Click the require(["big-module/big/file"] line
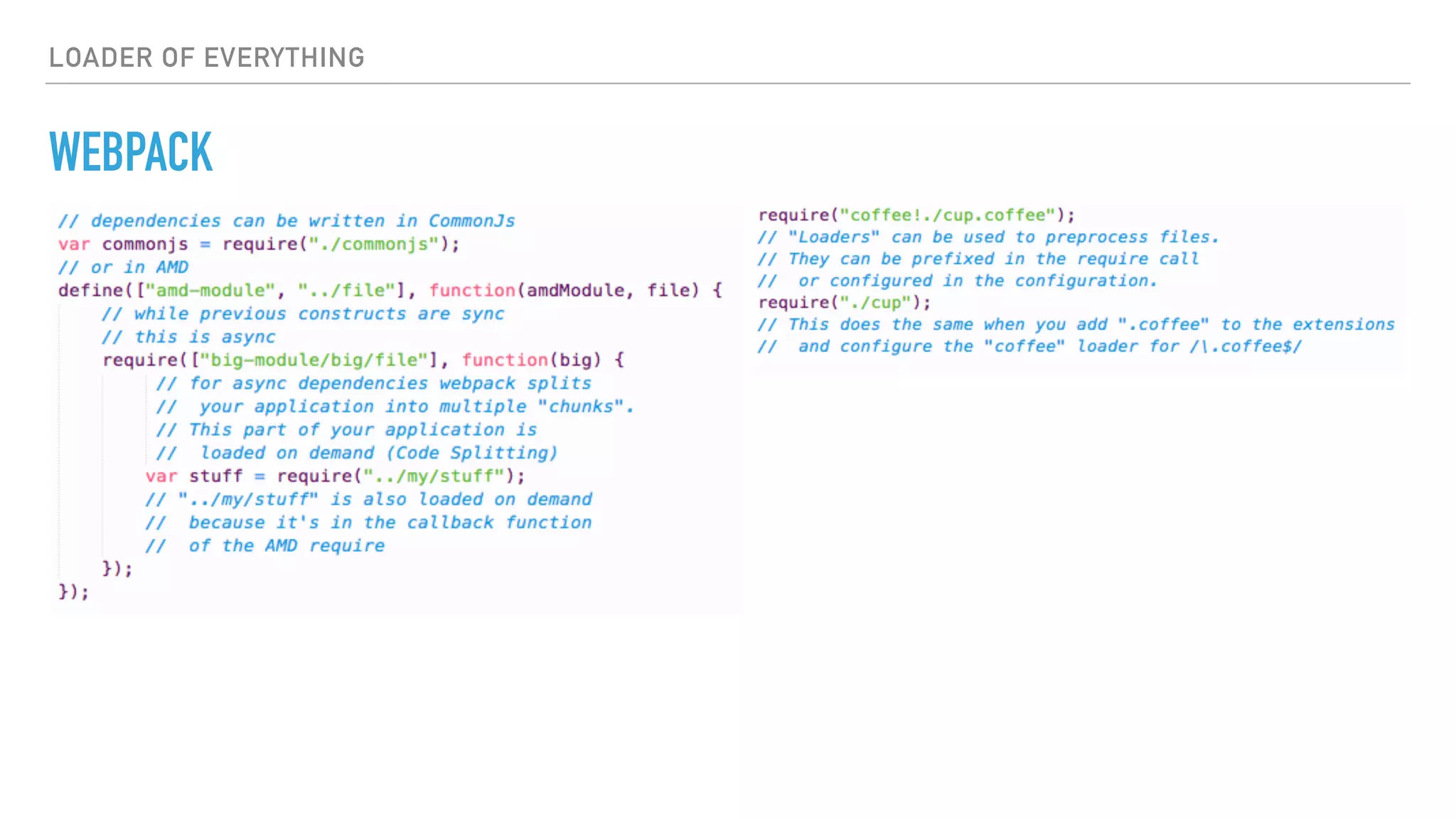Screen dimensions: 1456x819 pos(363,360)
